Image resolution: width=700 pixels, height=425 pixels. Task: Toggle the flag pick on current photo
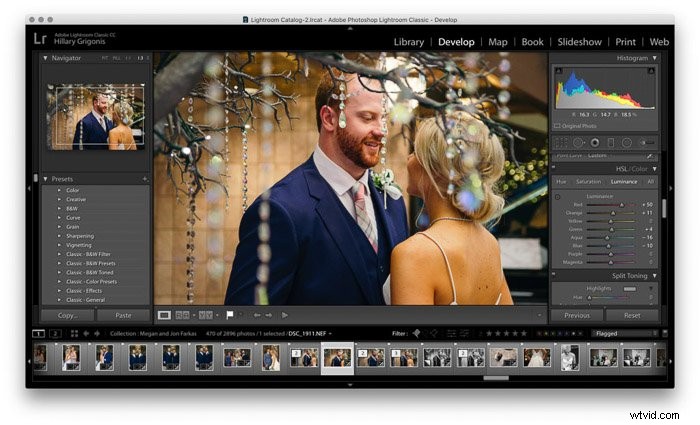point(229,315)
